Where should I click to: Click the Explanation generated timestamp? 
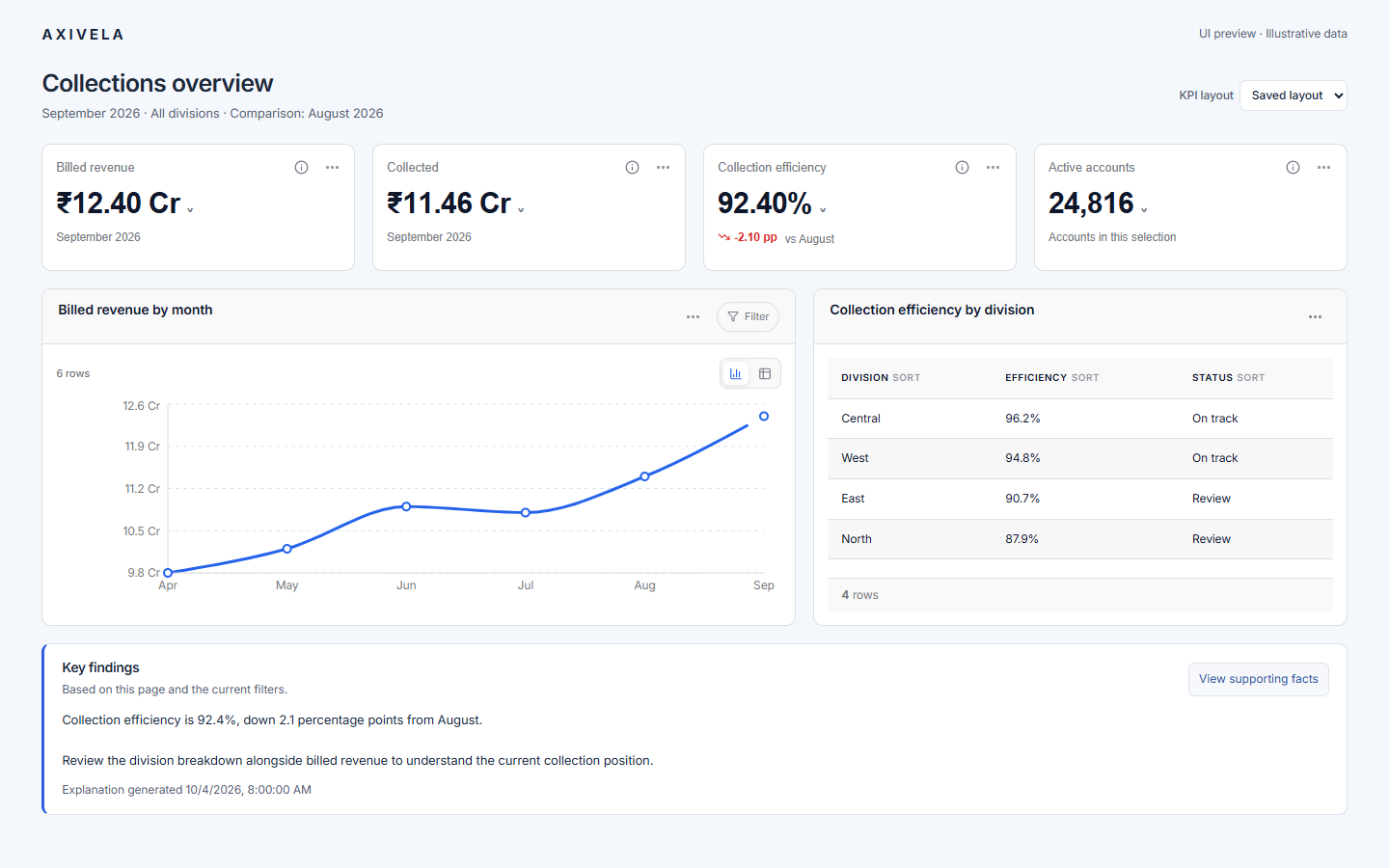pyautogui.click(x=186, y=790)
